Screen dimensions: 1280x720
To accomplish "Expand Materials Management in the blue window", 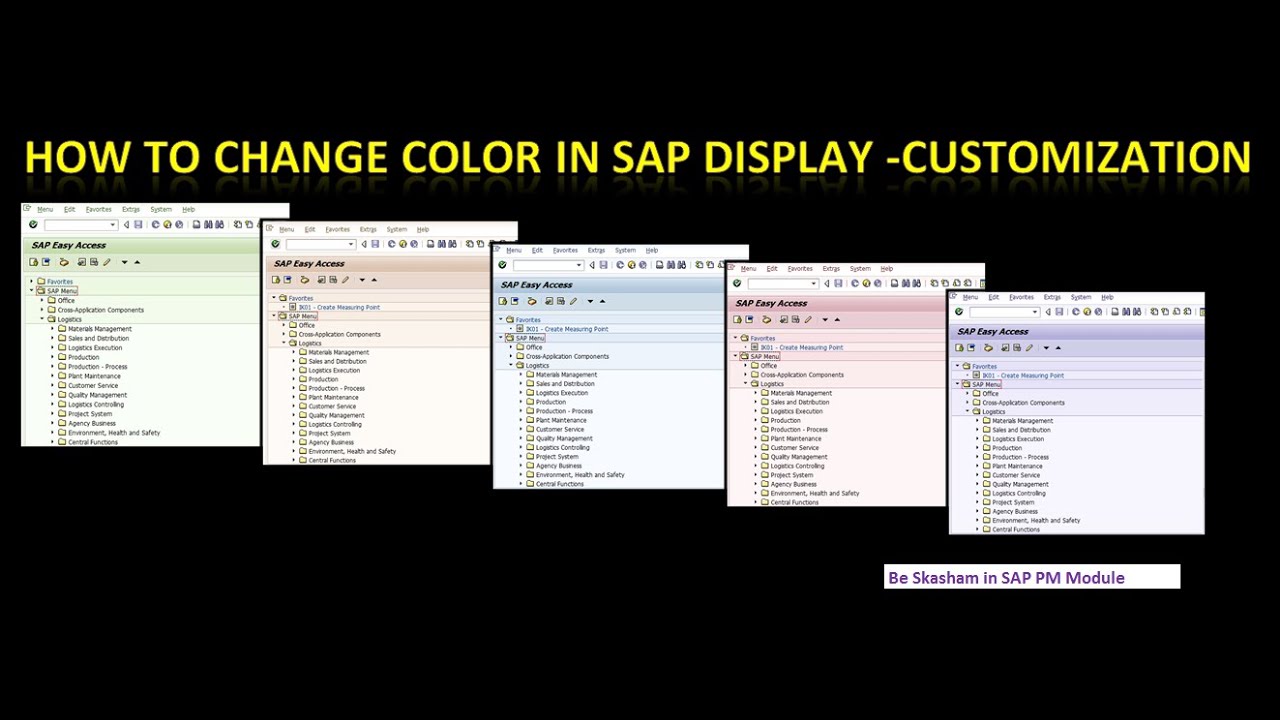I will pyautogui.click(x=521, y=374).
